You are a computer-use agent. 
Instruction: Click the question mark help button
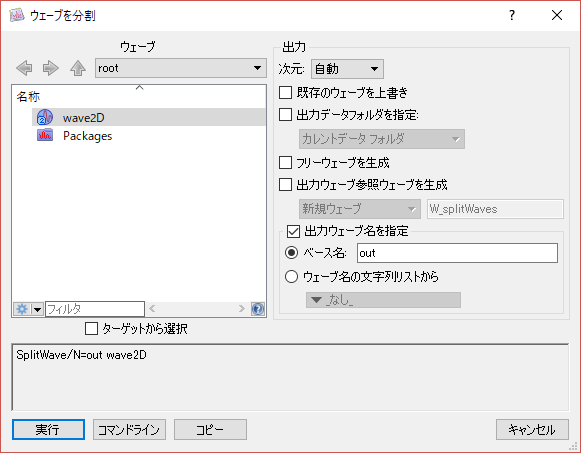512,15
